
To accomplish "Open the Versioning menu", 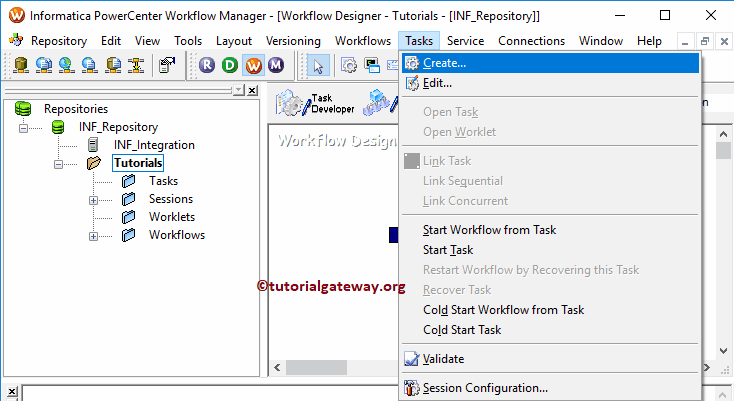I will coord(294,41).
